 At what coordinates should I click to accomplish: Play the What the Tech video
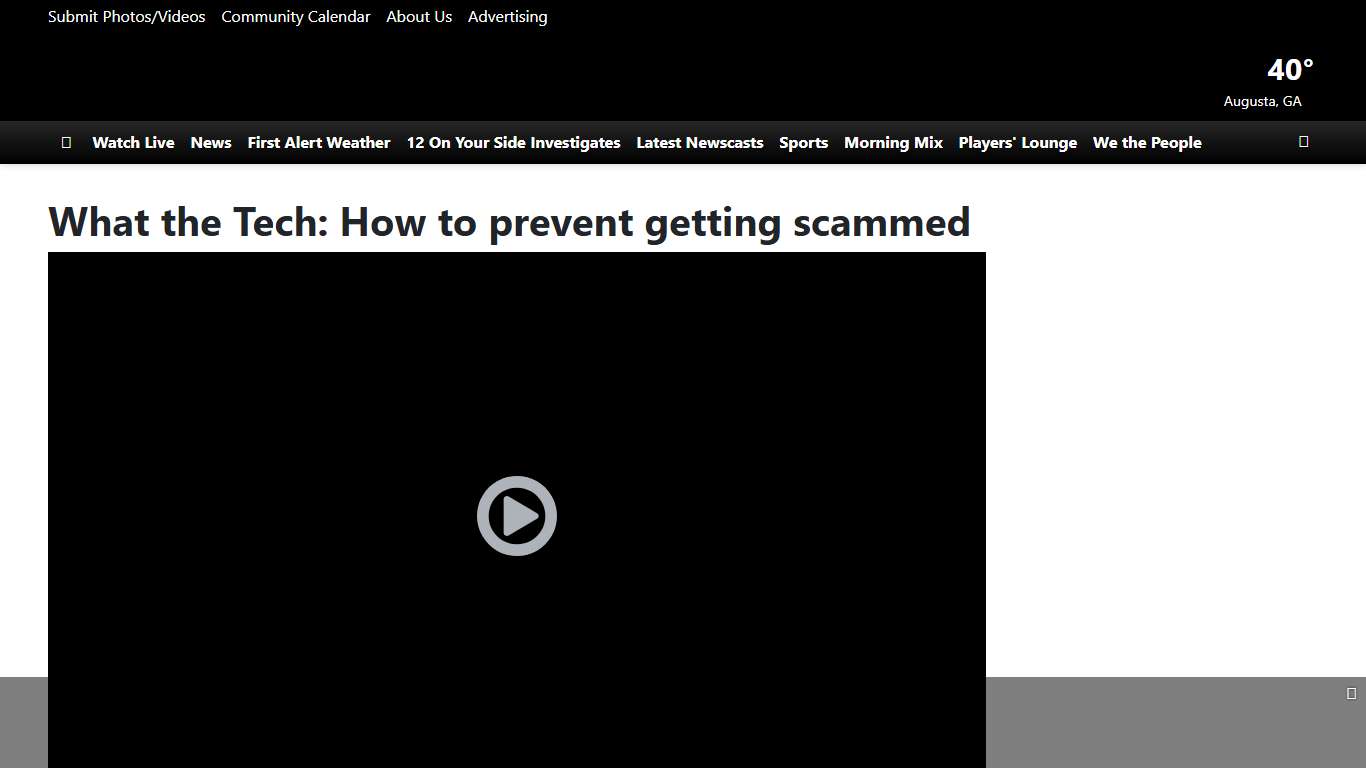point(516,516)
